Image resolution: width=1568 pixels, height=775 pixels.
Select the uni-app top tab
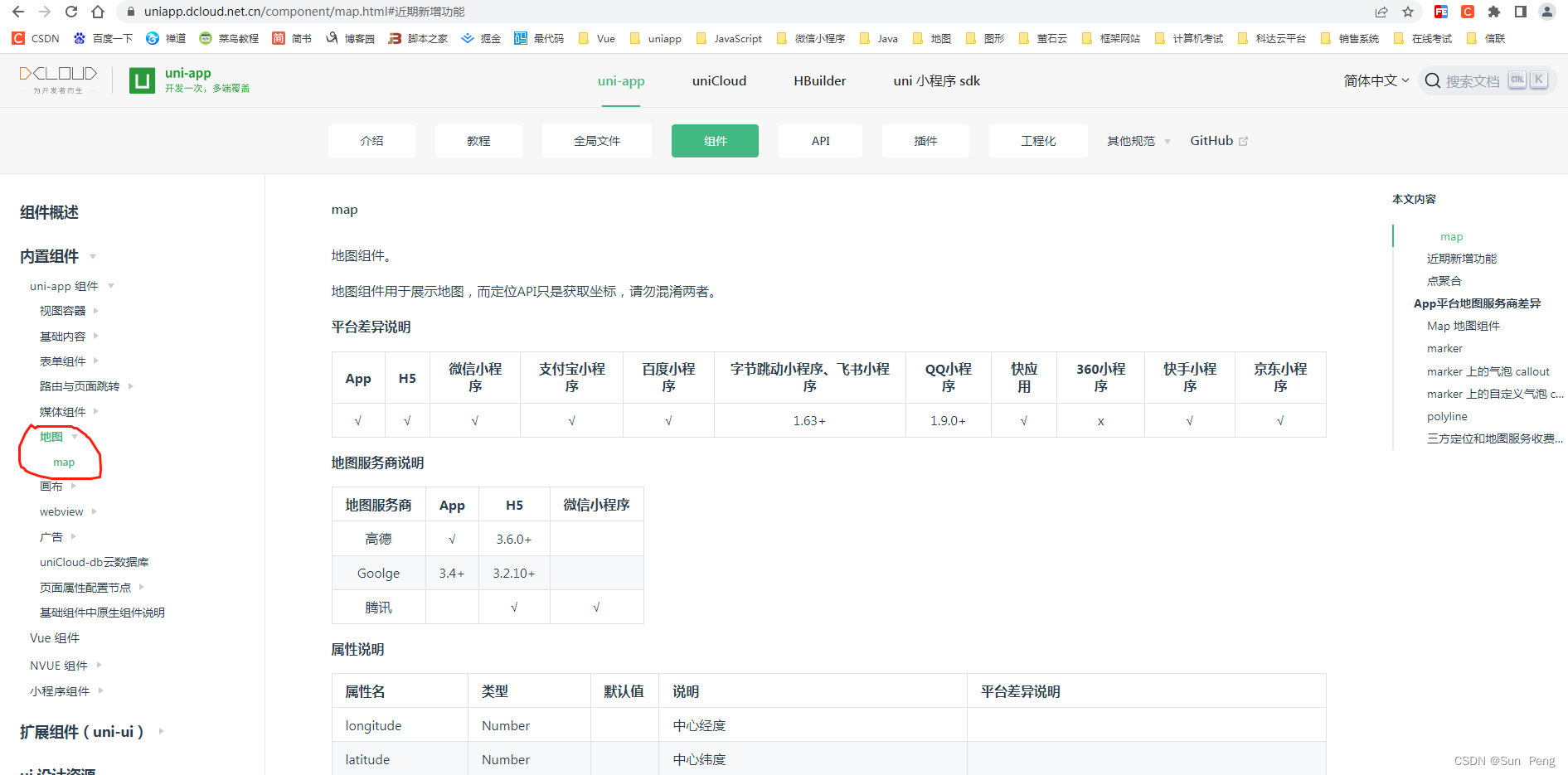[621, 80]
